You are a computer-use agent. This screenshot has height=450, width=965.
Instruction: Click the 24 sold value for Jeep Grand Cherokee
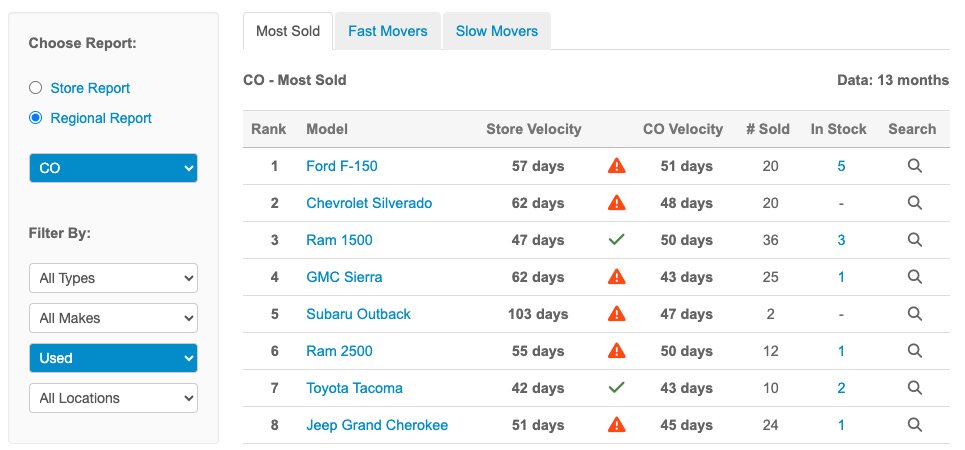771,425
